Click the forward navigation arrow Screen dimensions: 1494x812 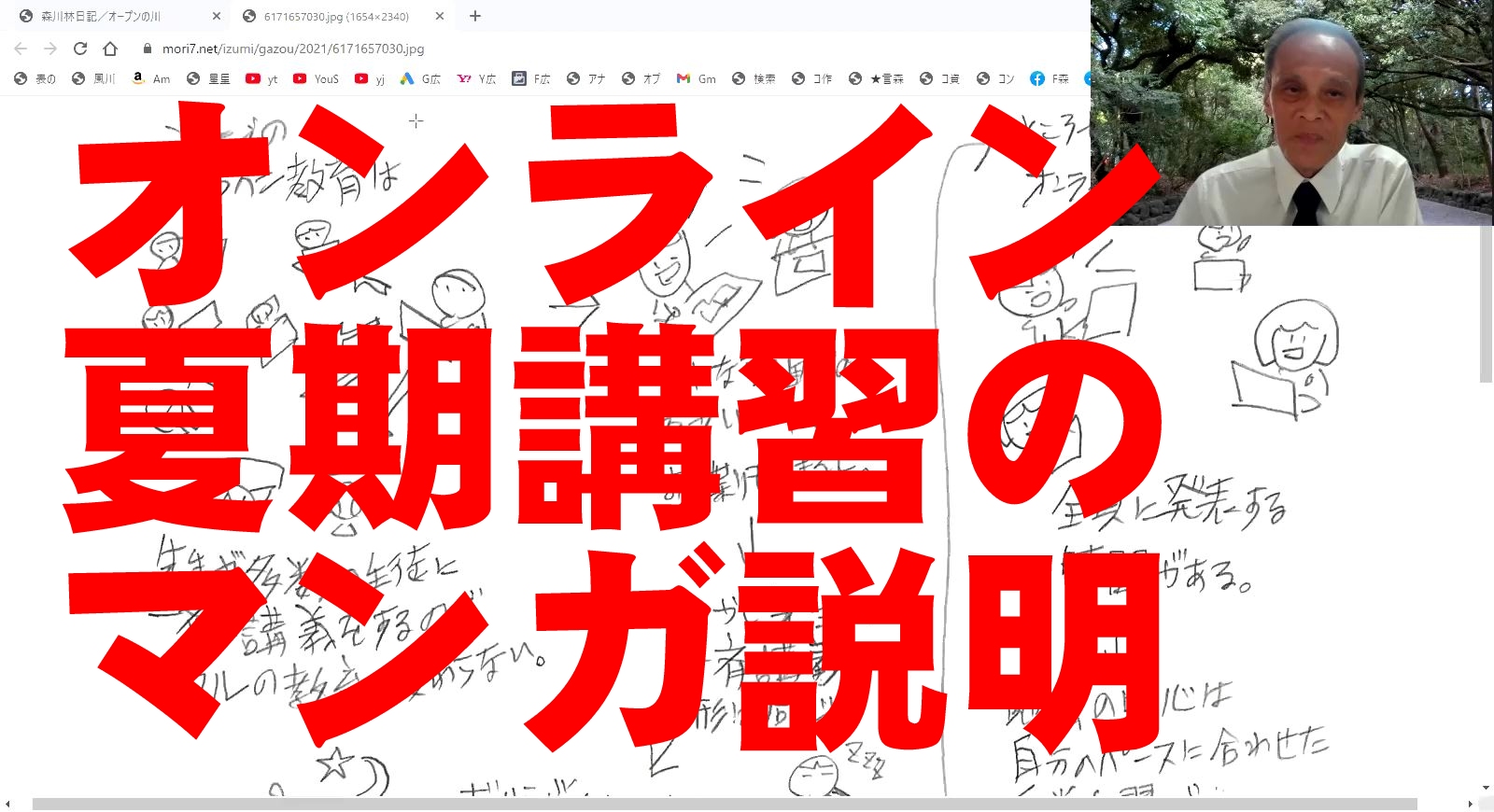(x=50, y=49)
